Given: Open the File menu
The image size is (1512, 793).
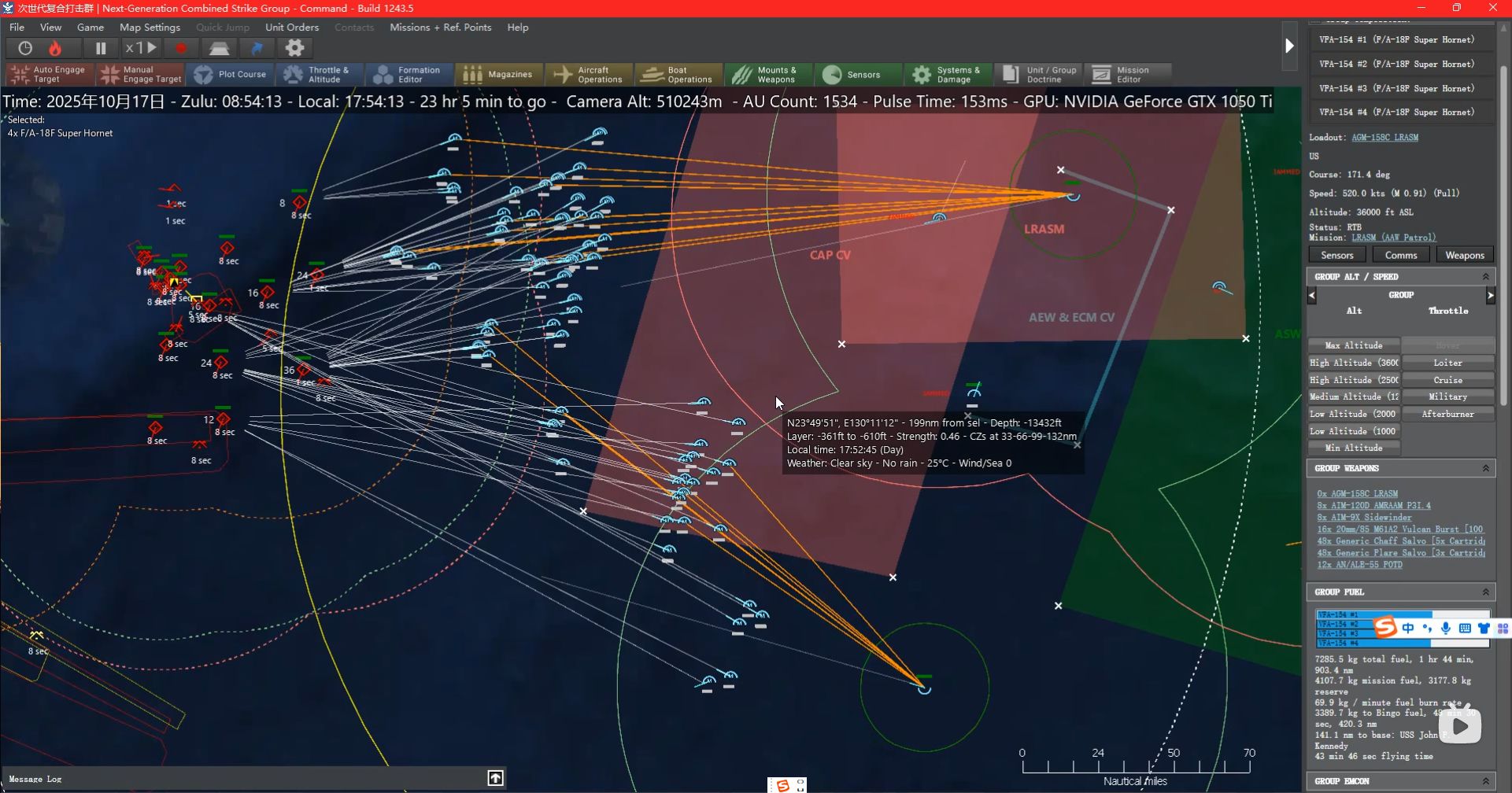Looking at the screenshot, I should pos(17,27).
